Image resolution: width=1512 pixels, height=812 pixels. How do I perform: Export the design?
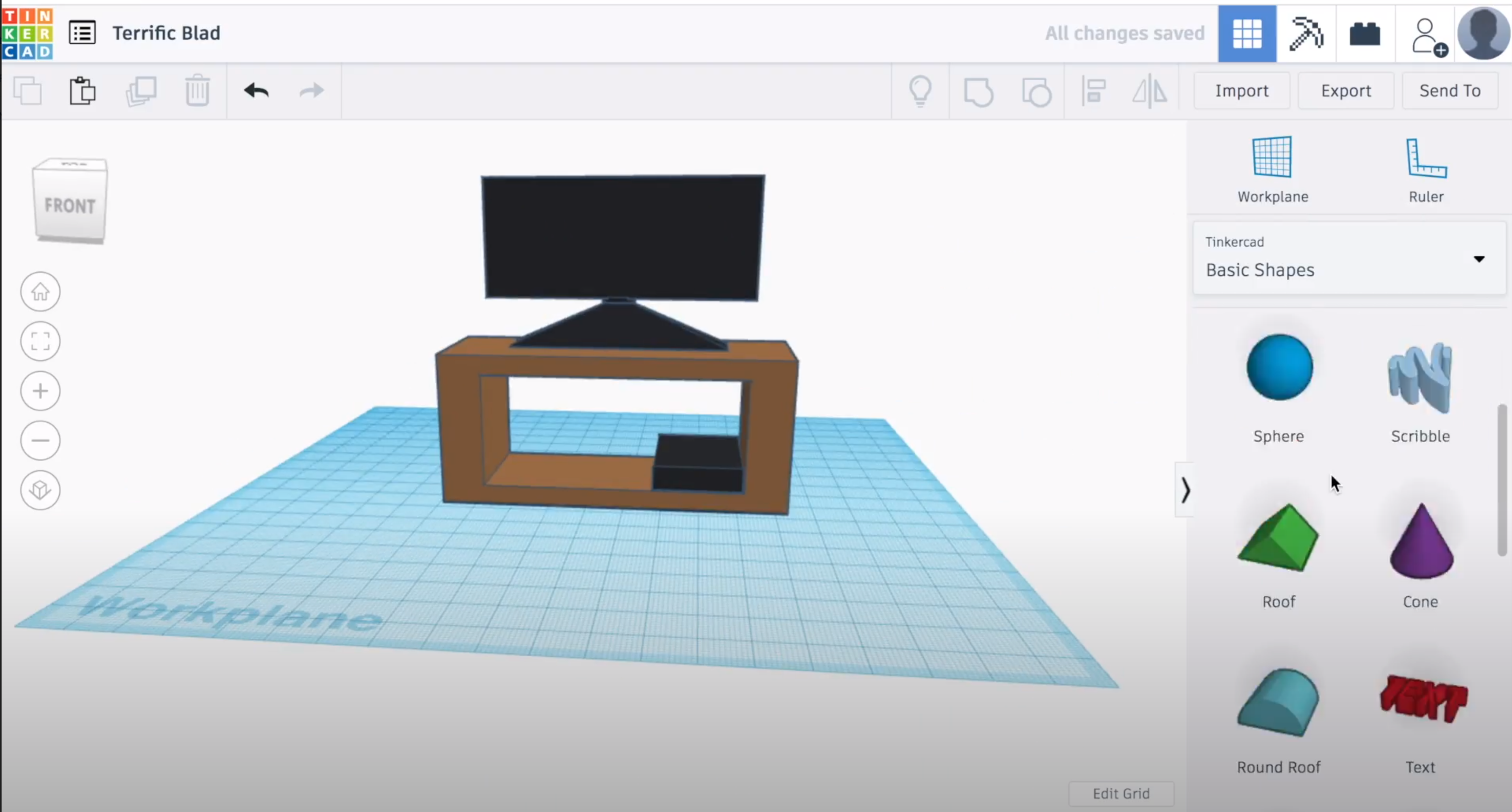pos(1346,90)
